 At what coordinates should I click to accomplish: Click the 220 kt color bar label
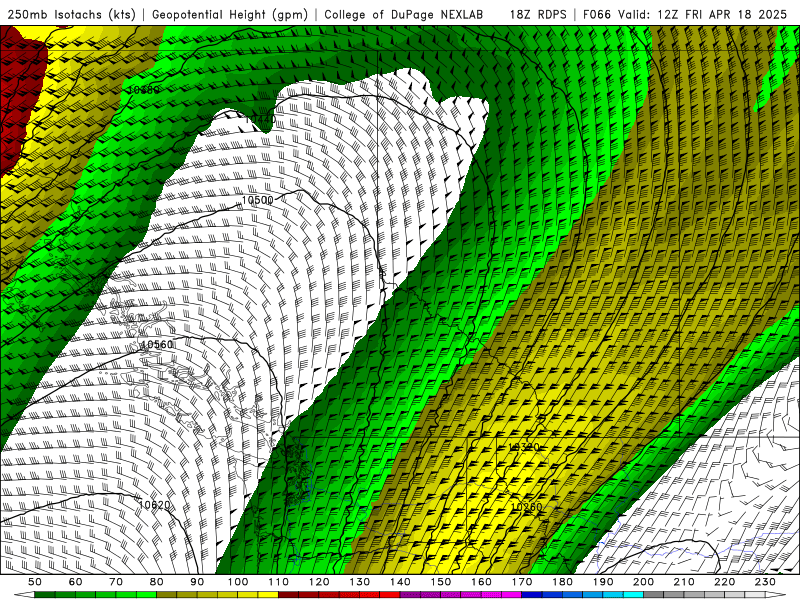tap(725, 582)
